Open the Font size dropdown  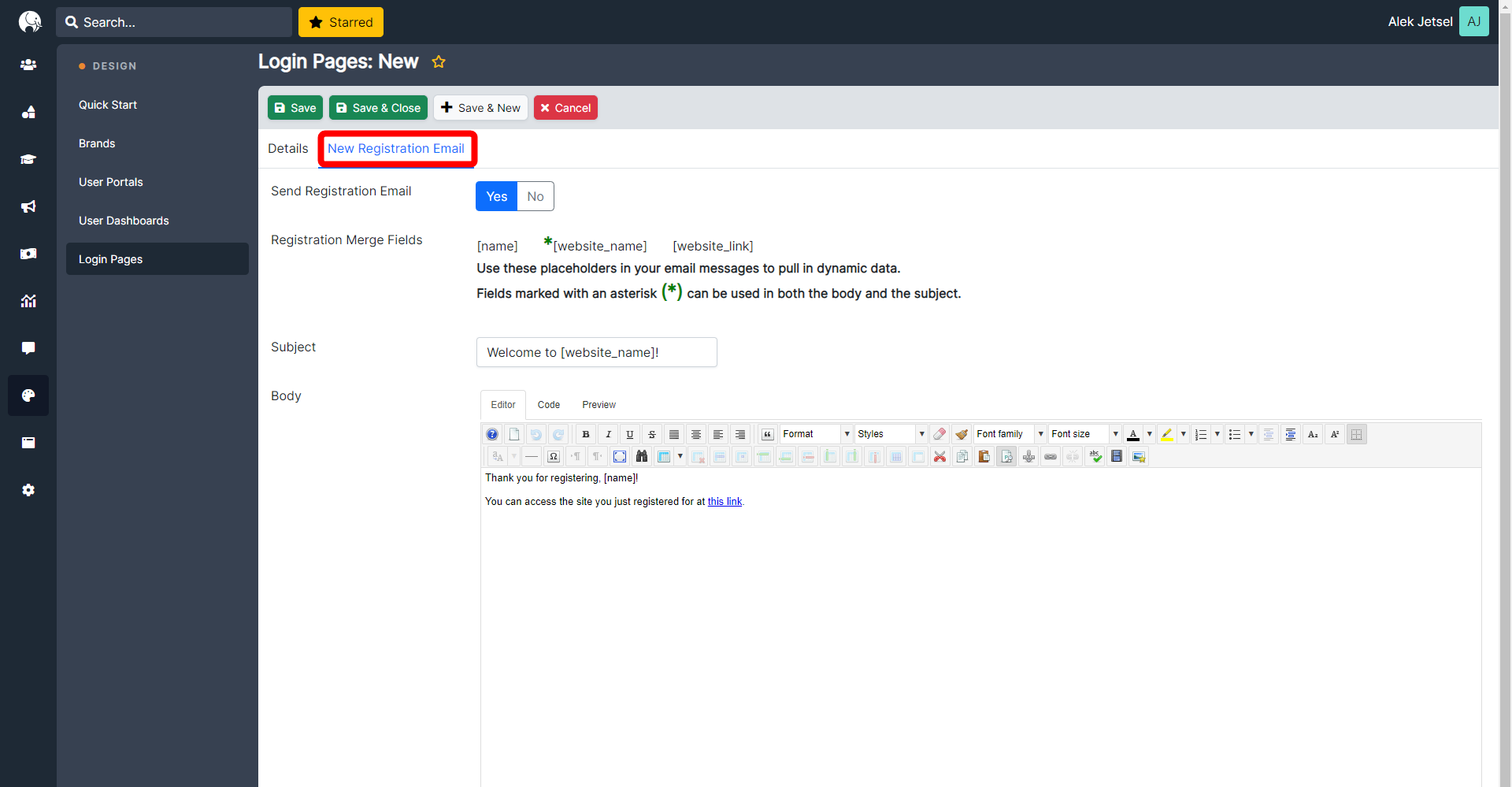(x=1084, y=434)
